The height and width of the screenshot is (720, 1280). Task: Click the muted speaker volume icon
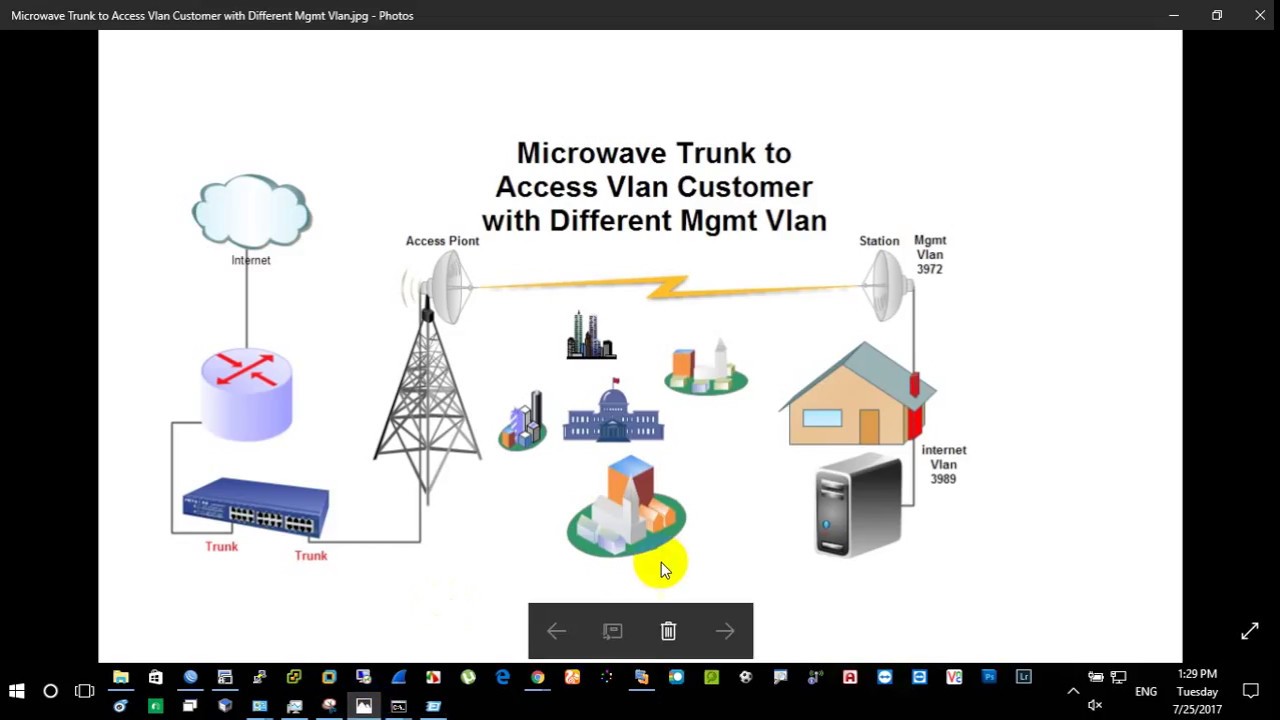(x=1095, y=705)
